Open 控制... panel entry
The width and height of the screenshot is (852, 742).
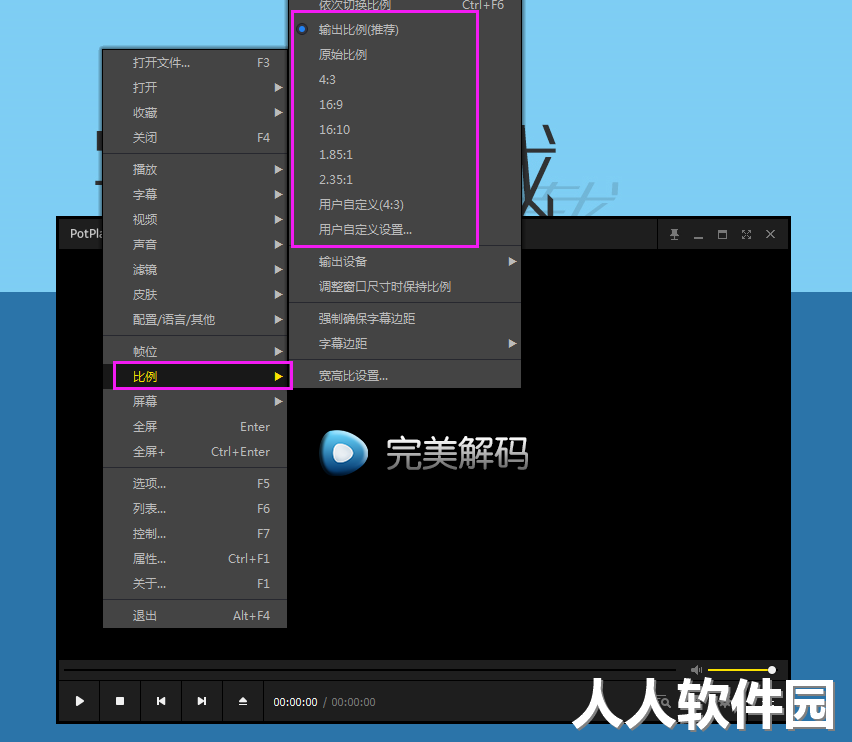[195, 533]
